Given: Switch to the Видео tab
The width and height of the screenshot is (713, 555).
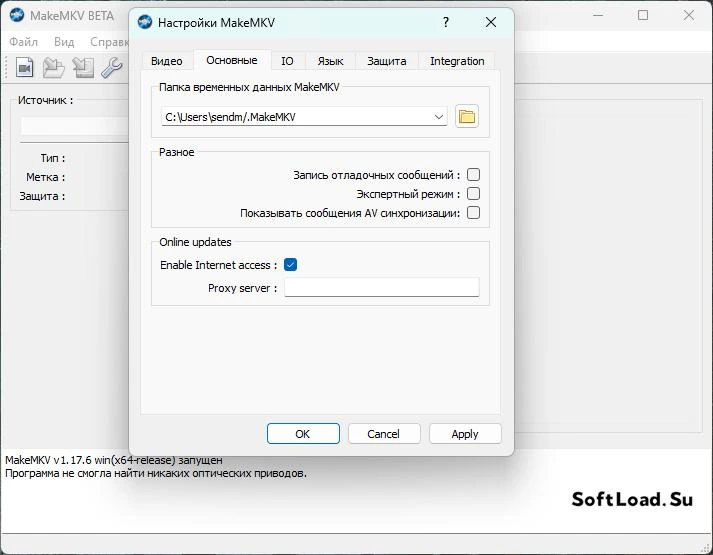Looking at the screenshot, I should pyautogui.click(x=167, y=61).
